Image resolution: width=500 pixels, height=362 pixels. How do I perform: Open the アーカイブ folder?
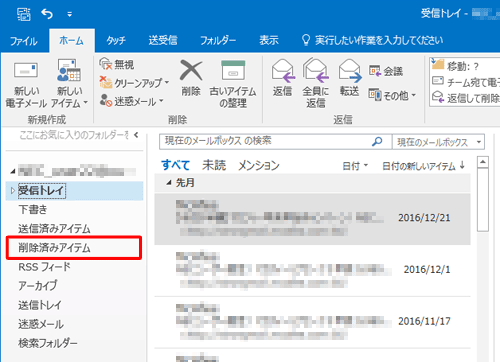37,286
